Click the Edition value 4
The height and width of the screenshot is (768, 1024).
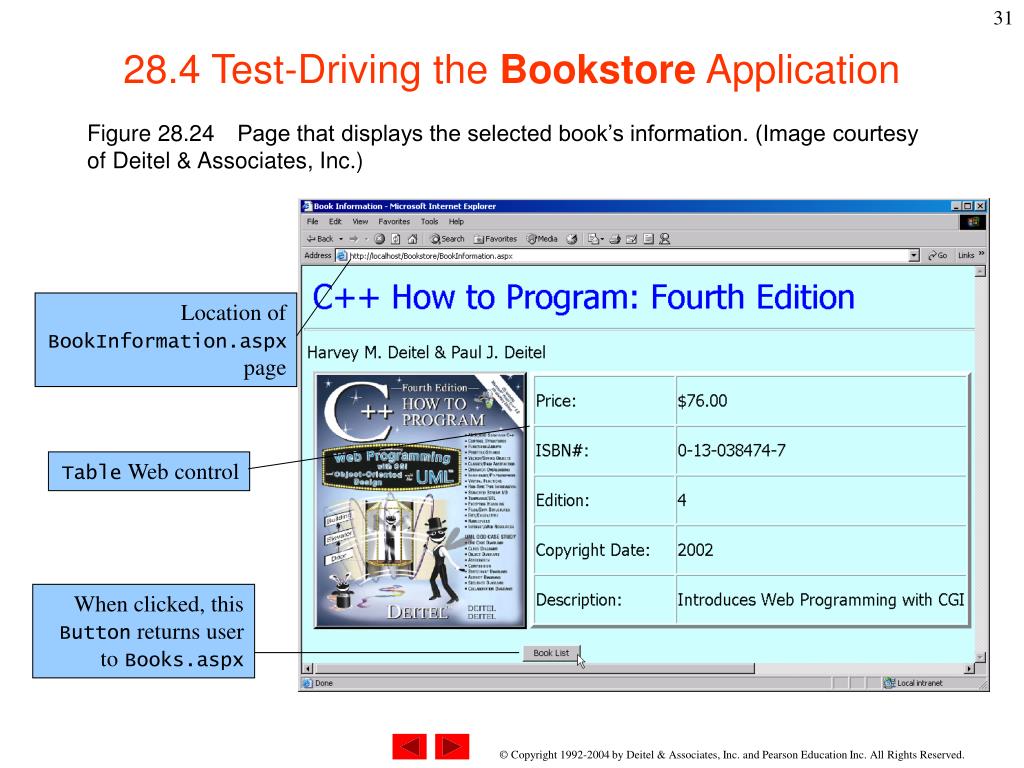(x=682, y=500)
